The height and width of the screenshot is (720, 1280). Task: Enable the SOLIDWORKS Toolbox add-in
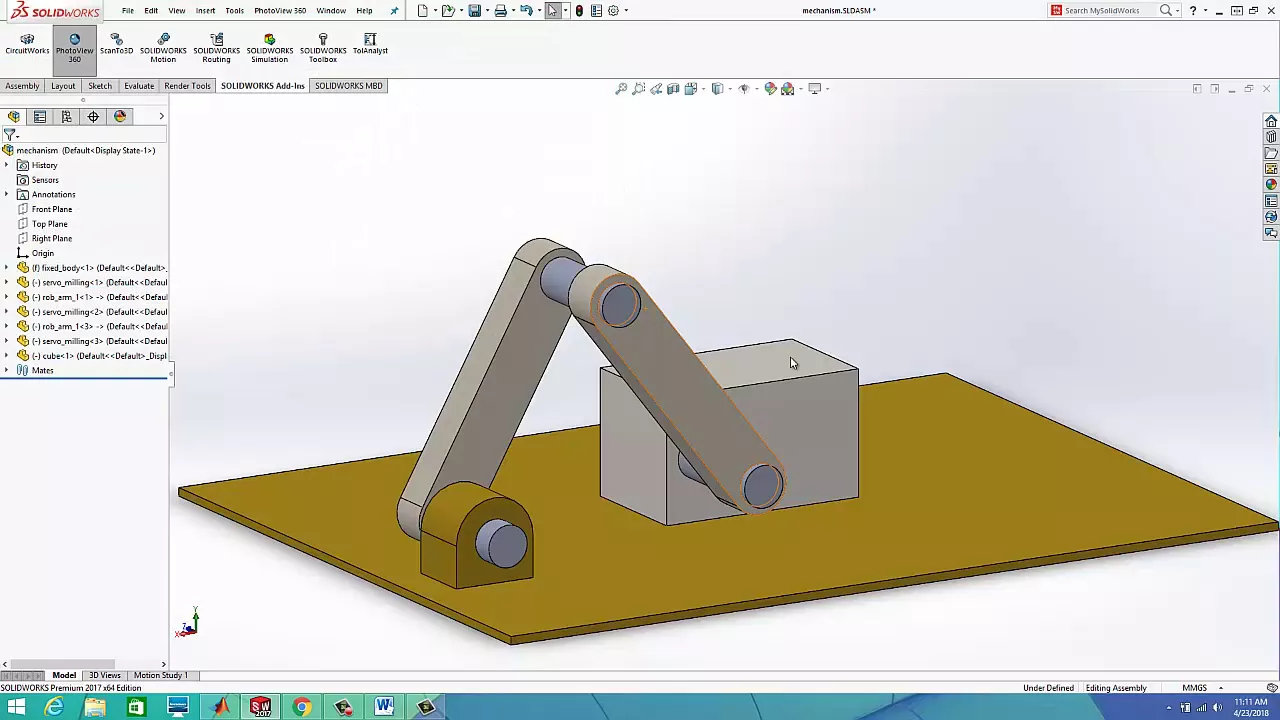[x=323, y=49]
